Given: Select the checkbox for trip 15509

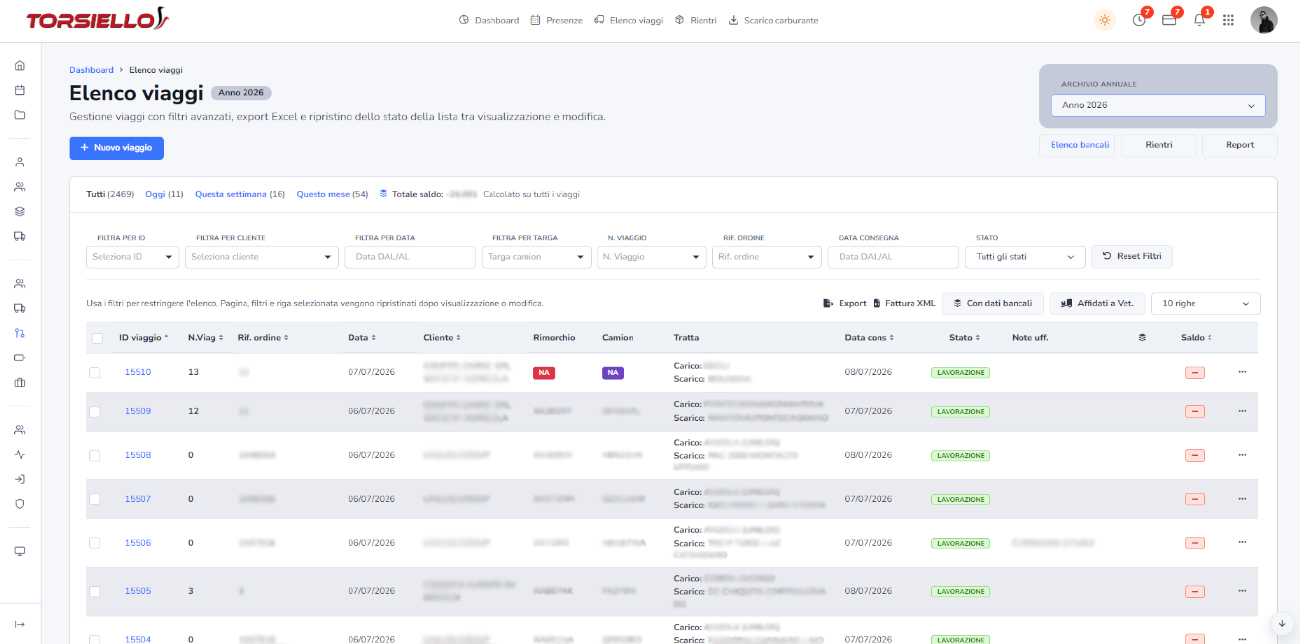Looking at the screenshot, I should [95, 411].
